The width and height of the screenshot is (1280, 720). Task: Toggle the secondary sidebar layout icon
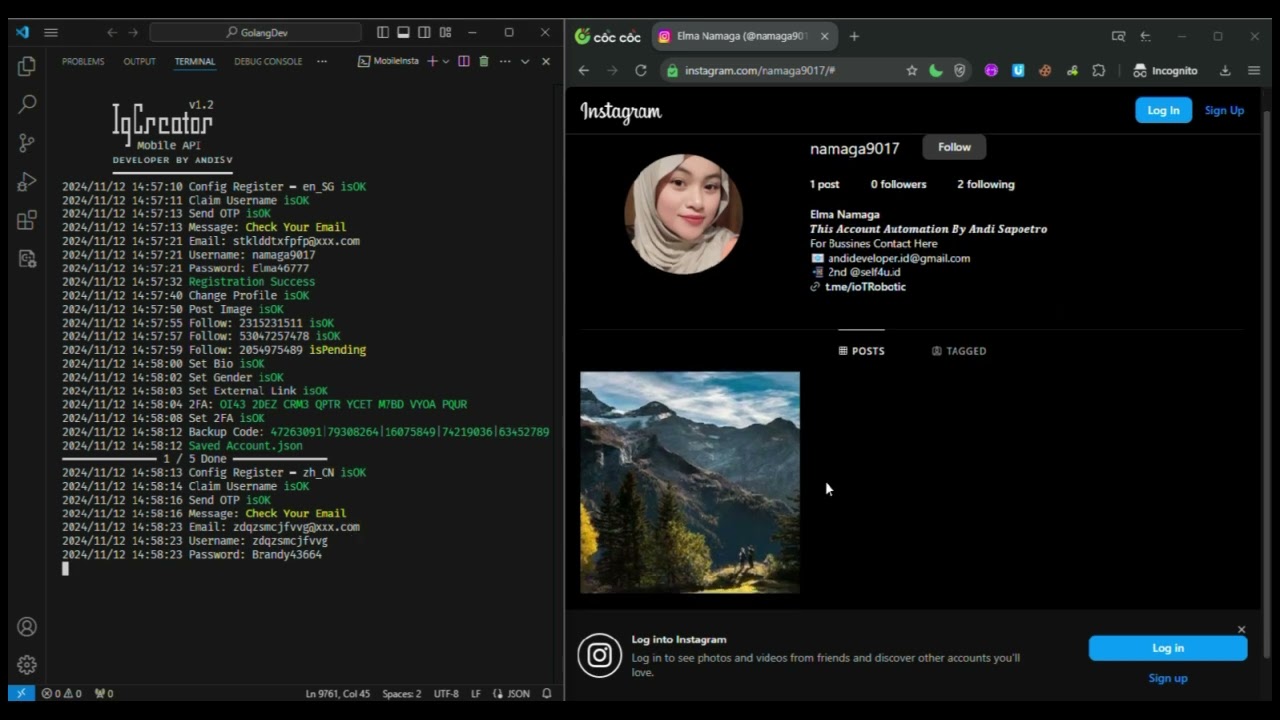click(424, 32)
